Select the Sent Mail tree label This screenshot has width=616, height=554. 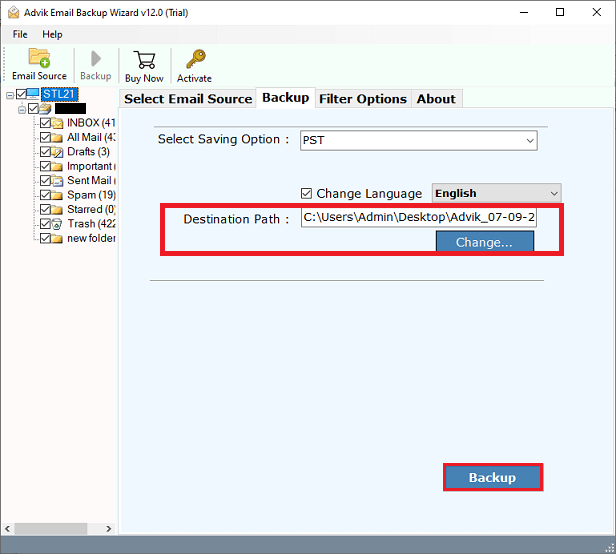[91, 180]
